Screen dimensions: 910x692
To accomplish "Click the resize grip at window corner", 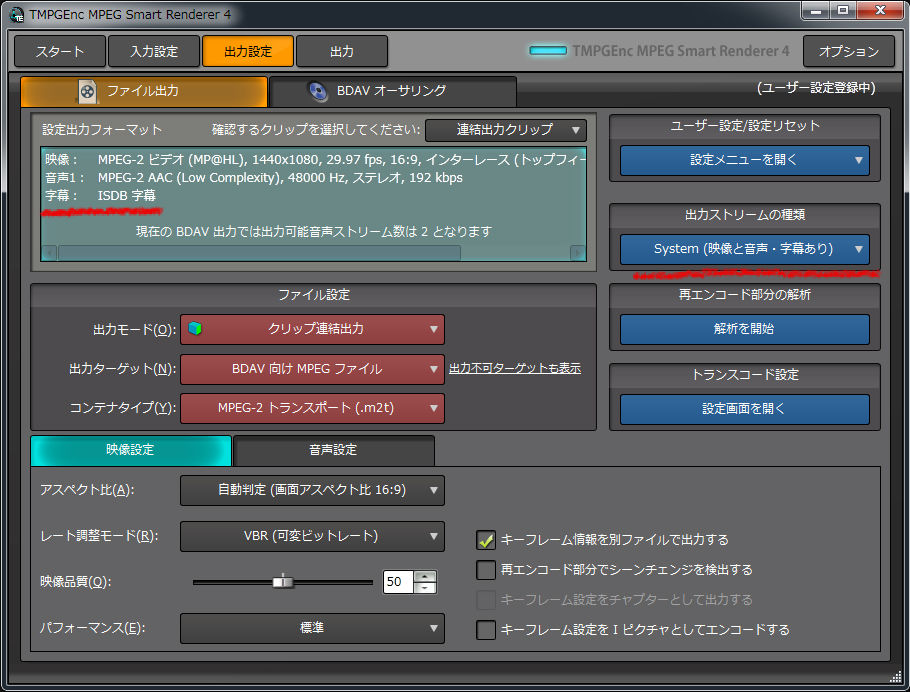I will [895, 676].
